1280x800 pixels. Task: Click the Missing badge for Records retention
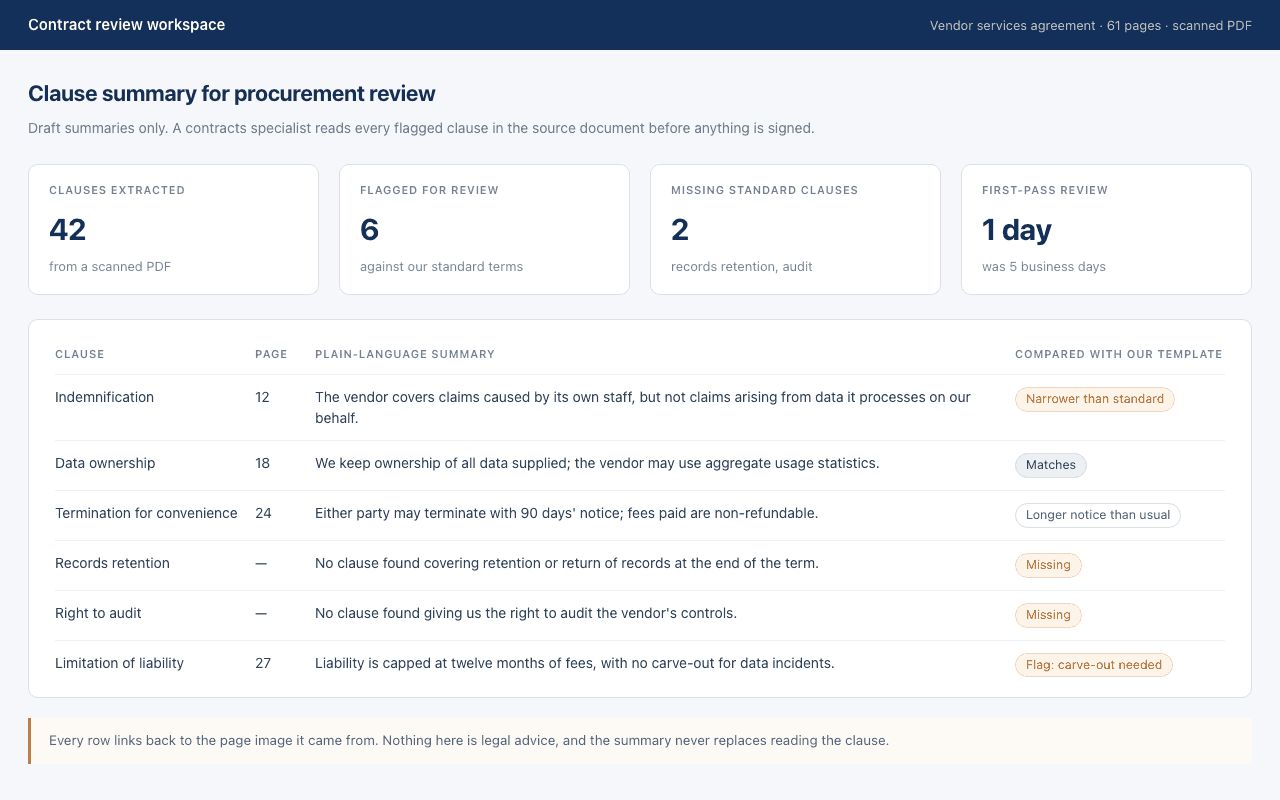1048,565
